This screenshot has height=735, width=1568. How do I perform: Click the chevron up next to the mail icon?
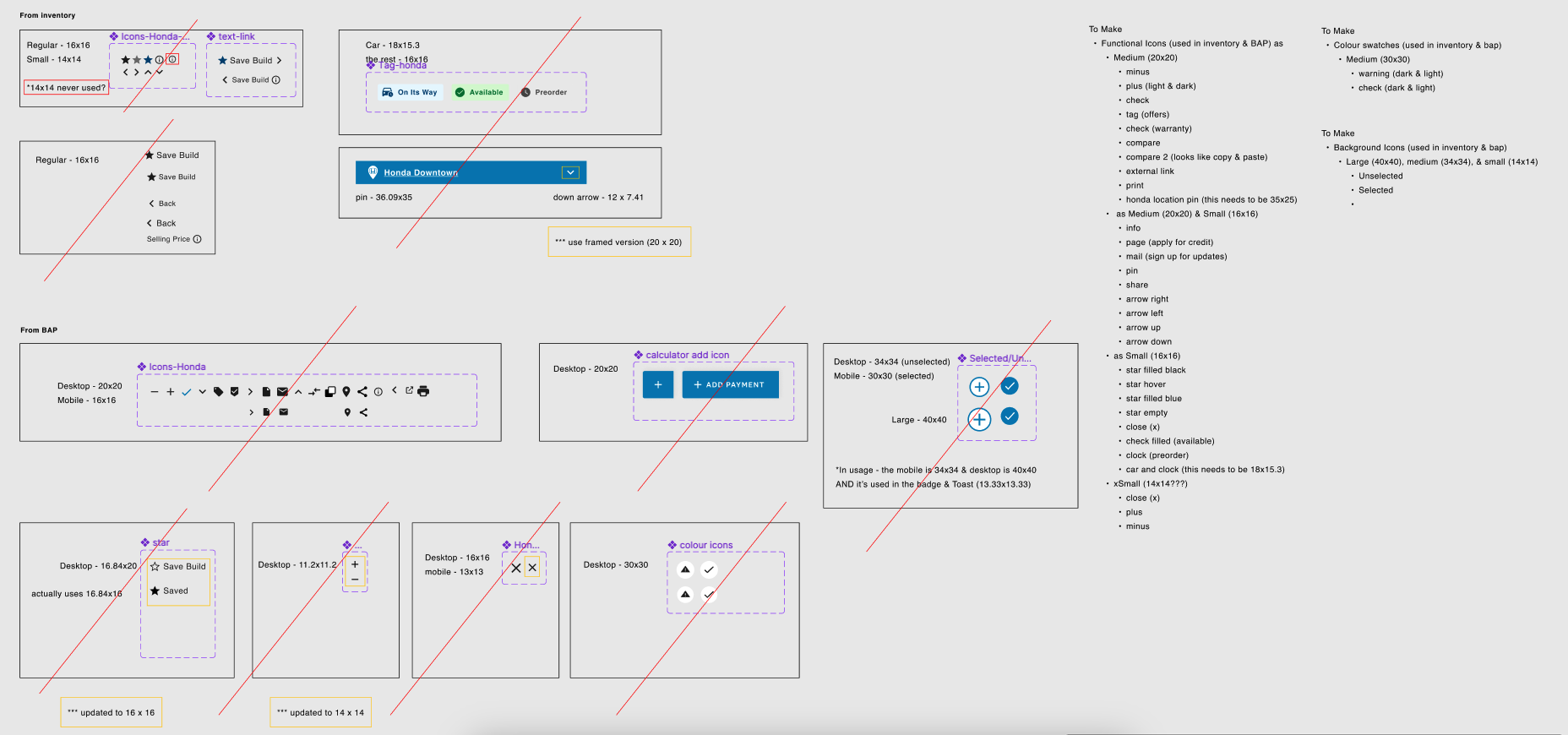point(298,392)
